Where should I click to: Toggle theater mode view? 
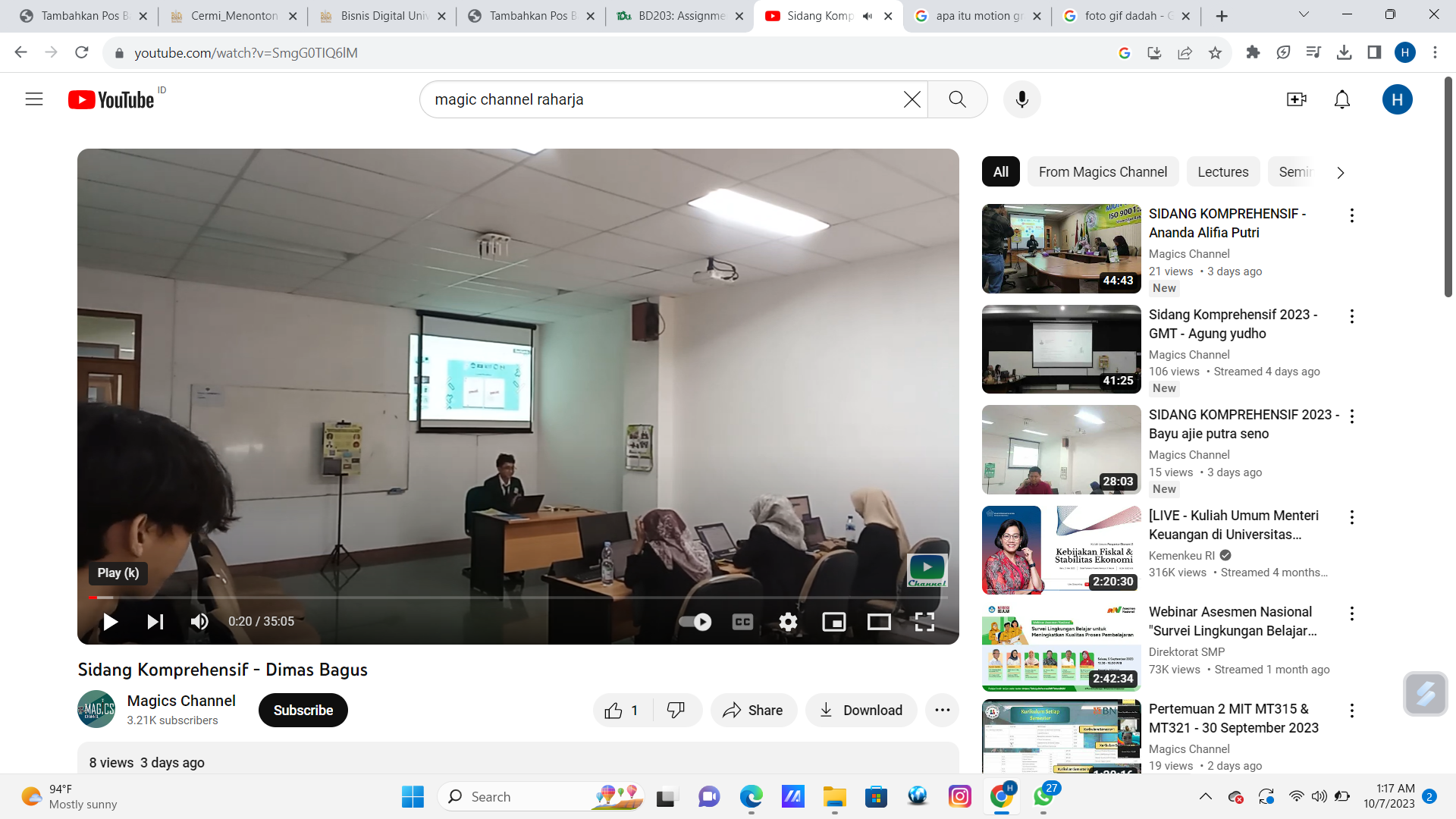(879, 622)
